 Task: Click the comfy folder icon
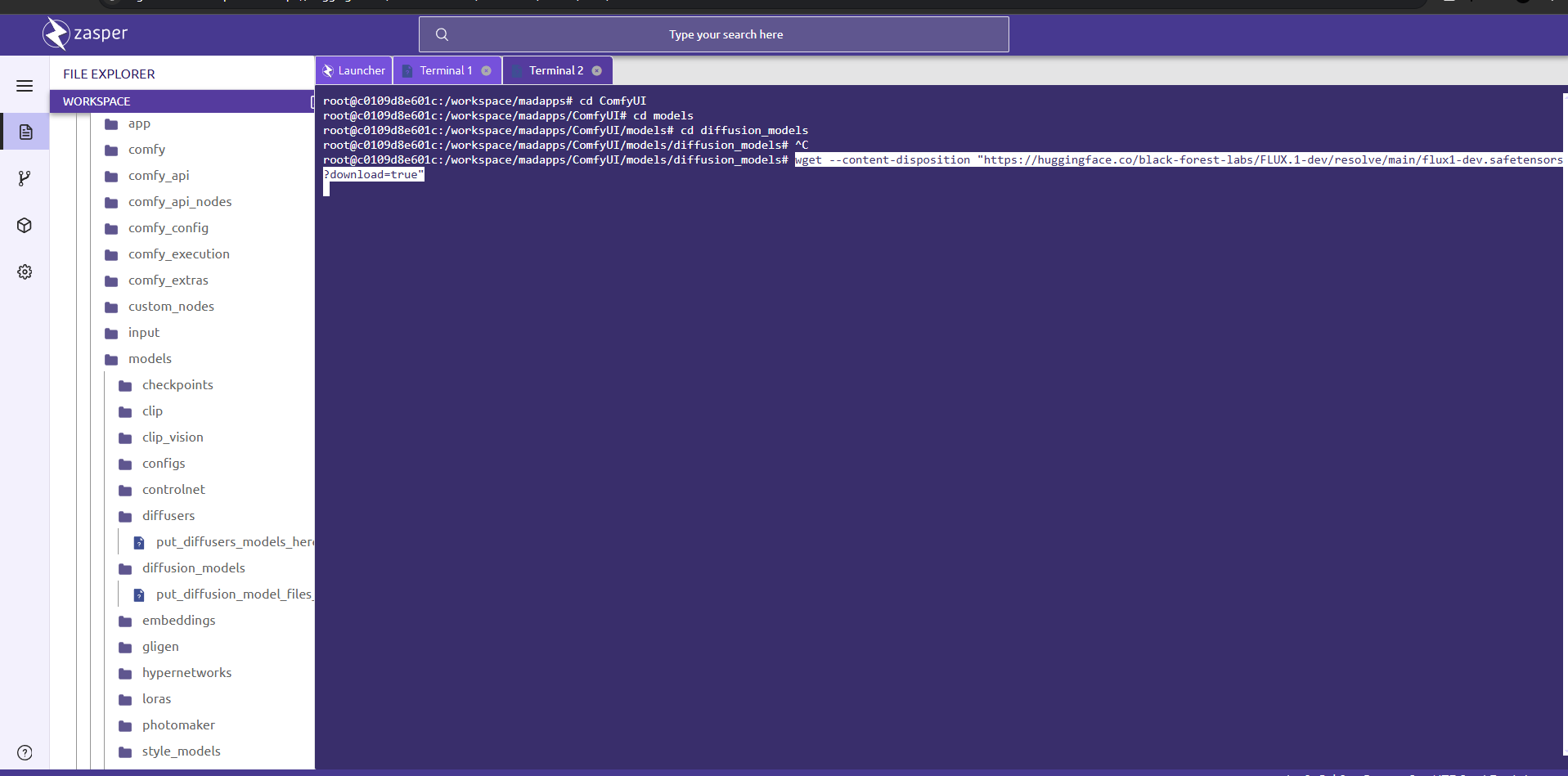coord(111,150)
